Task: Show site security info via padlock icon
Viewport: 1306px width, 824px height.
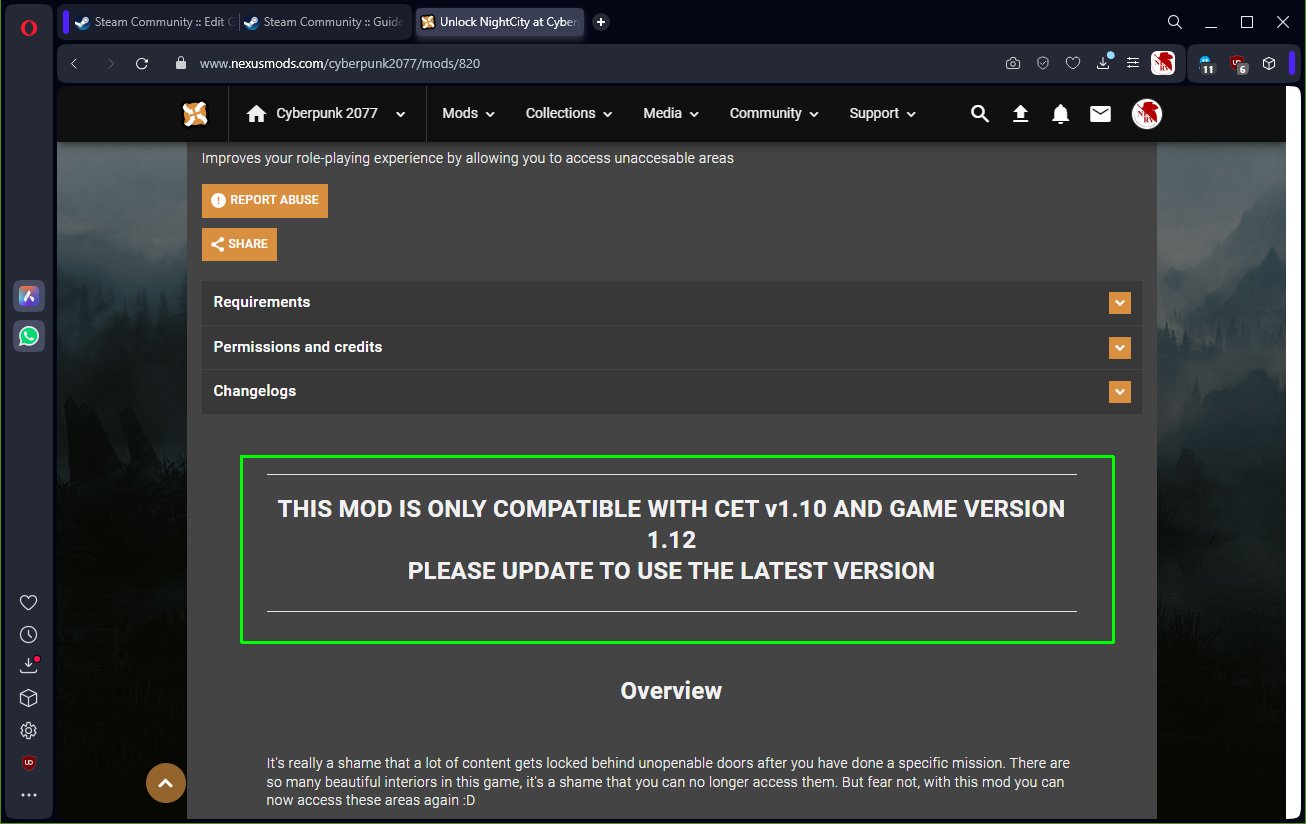Action: point(181,63)
